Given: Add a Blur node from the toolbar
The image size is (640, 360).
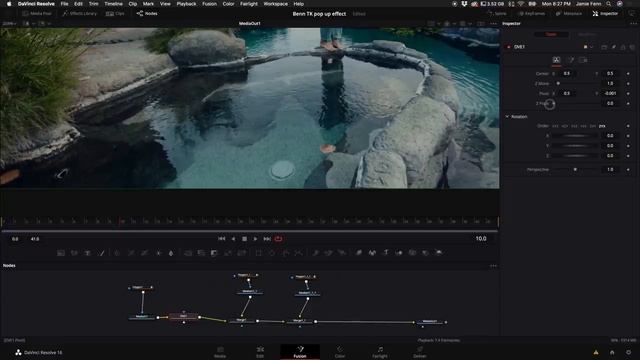Looking at the screenshot, I should pyautogui.click(x=171, y=253).
